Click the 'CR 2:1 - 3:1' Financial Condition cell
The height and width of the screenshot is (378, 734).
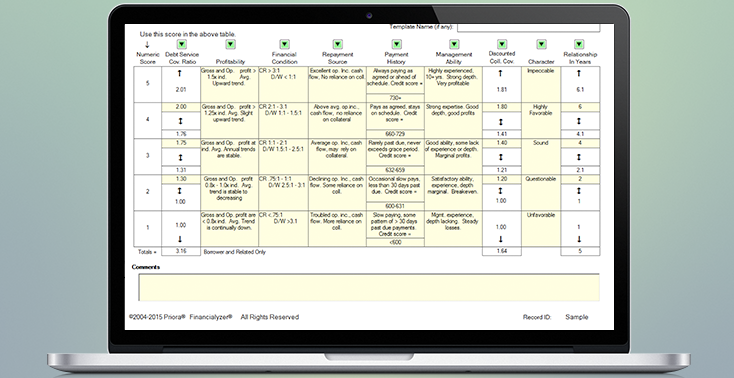(283, 120)
